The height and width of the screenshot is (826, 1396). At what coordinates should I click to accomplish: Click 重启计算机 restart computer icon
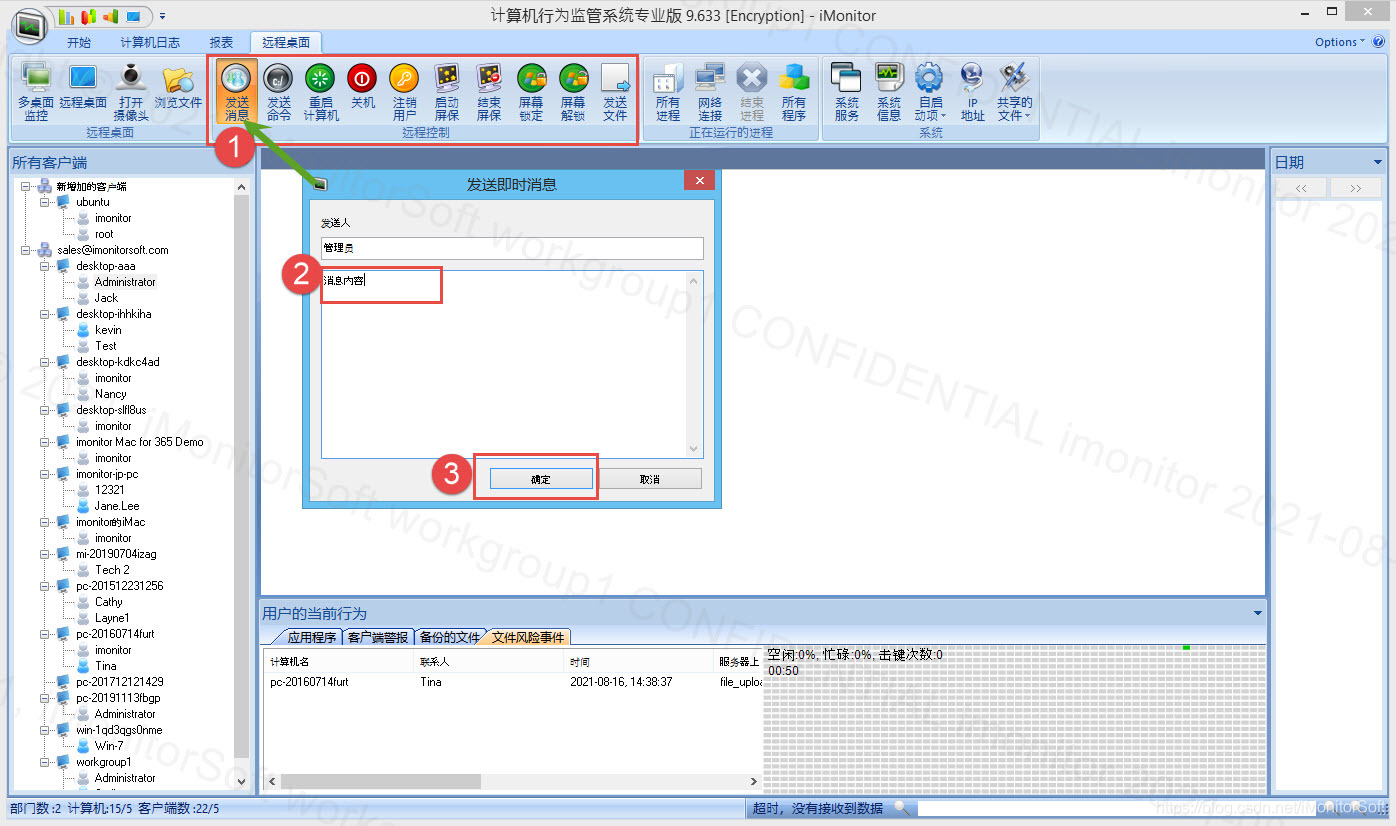coord(320,92)
